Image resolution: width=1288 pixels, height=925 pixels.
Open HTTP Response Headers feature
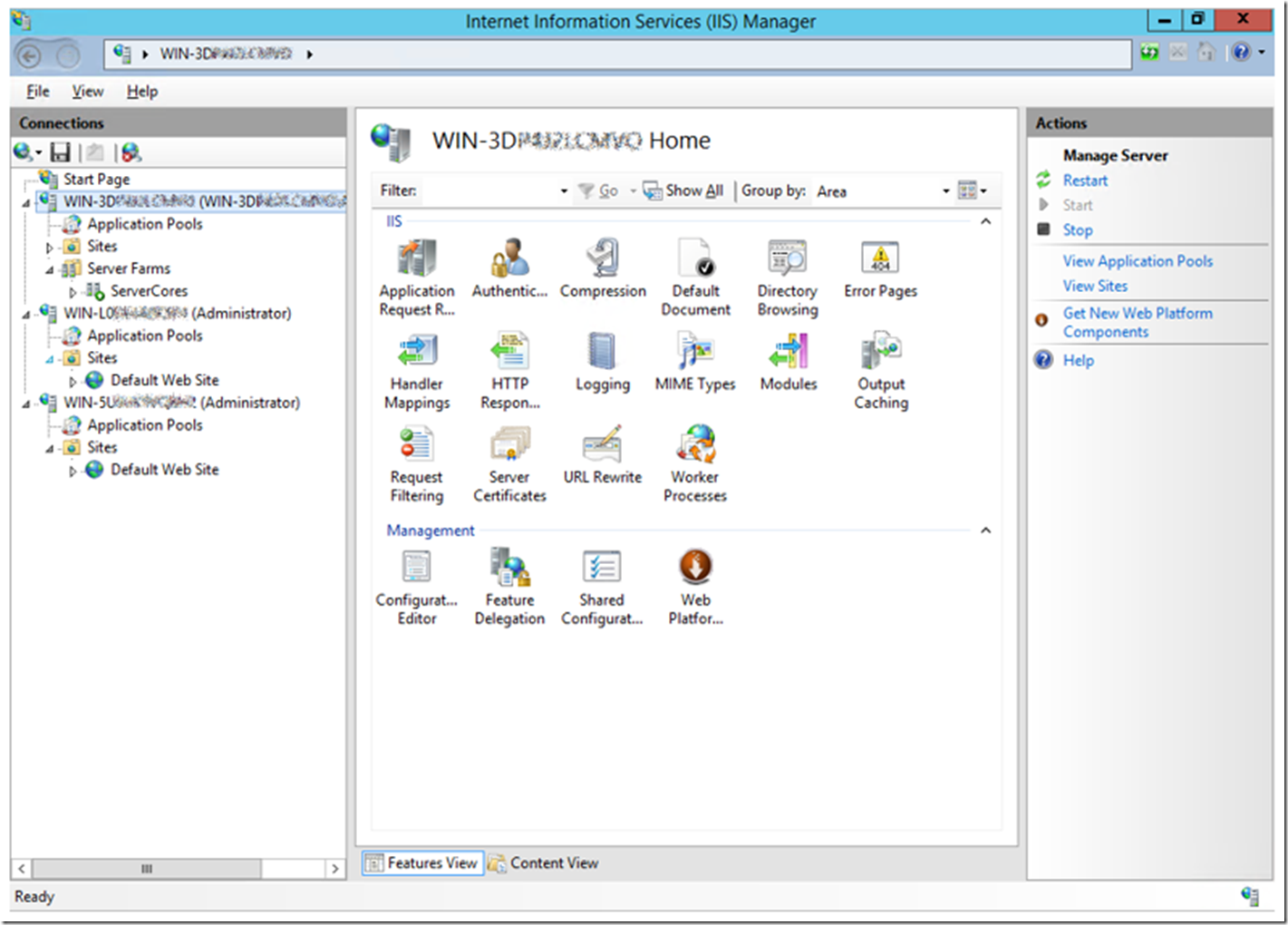[509, 371]
